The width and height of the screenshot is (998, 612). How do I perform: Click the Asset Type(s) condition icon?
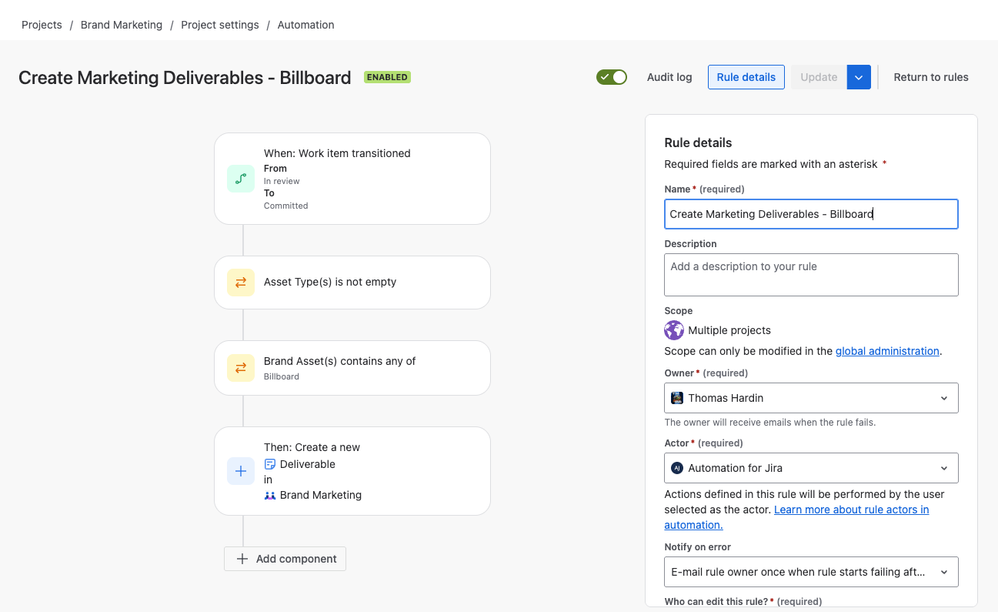coord(241,282)
